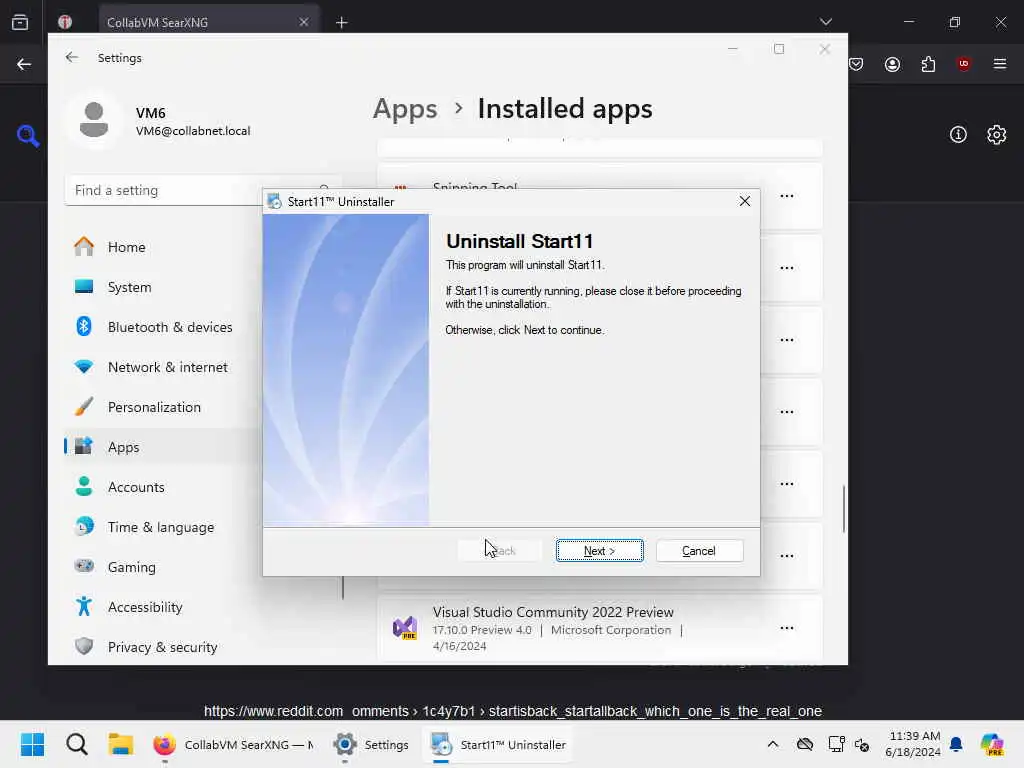
Task: Open Firefox list all tabs dropdown
Action: (x=825, y=22)
